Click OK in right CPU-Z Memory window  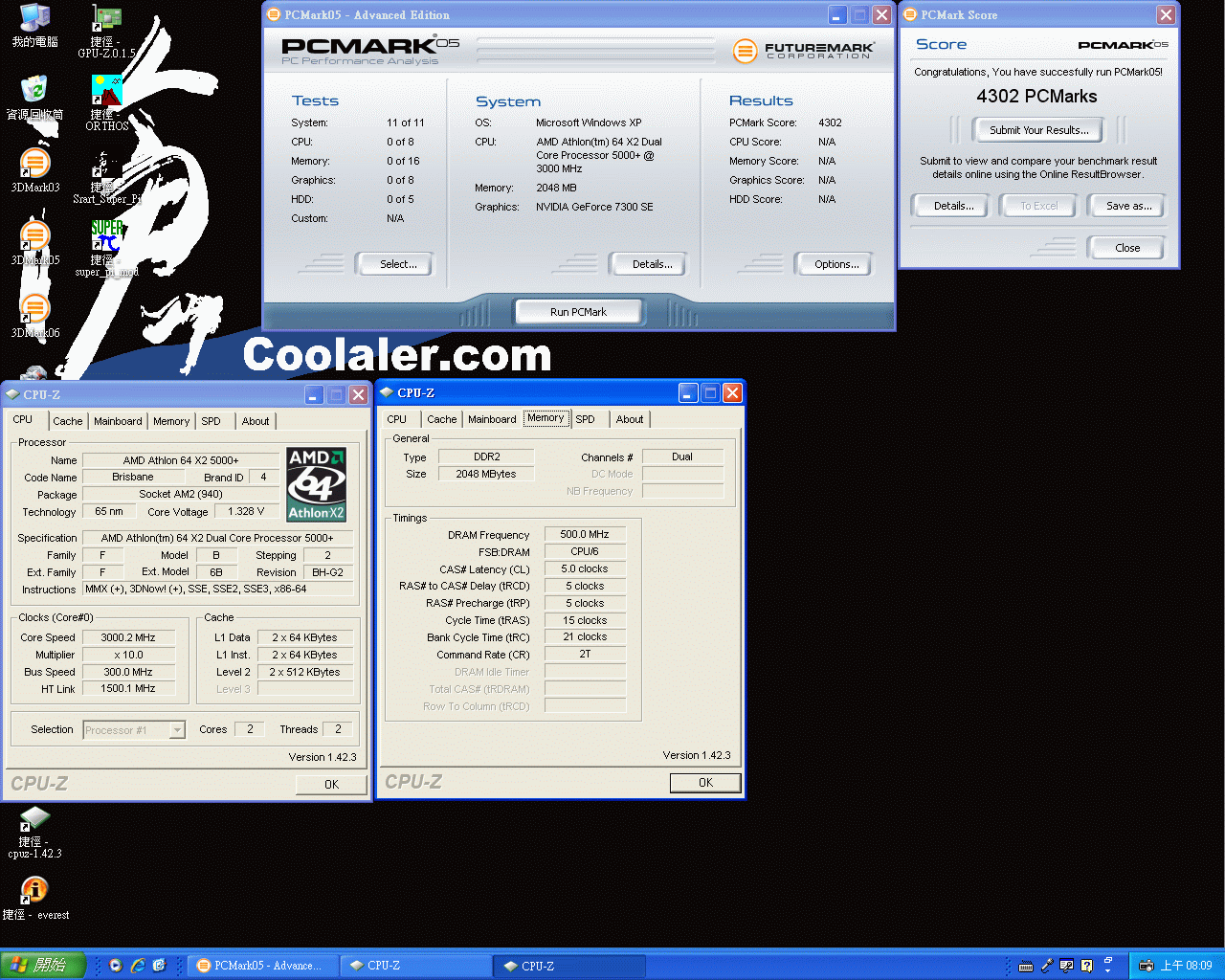pos(705,783)
